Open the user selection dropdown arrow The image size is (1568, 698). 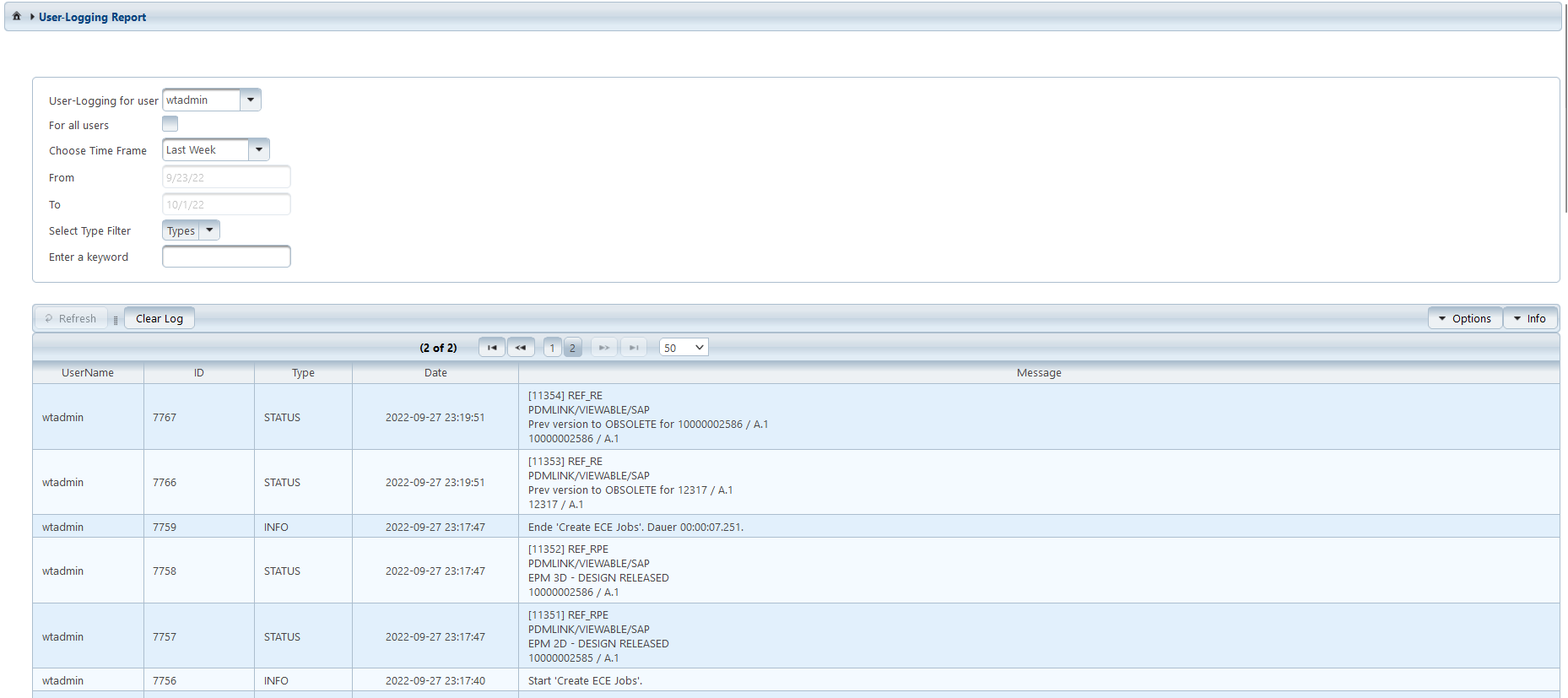(251, 100)
